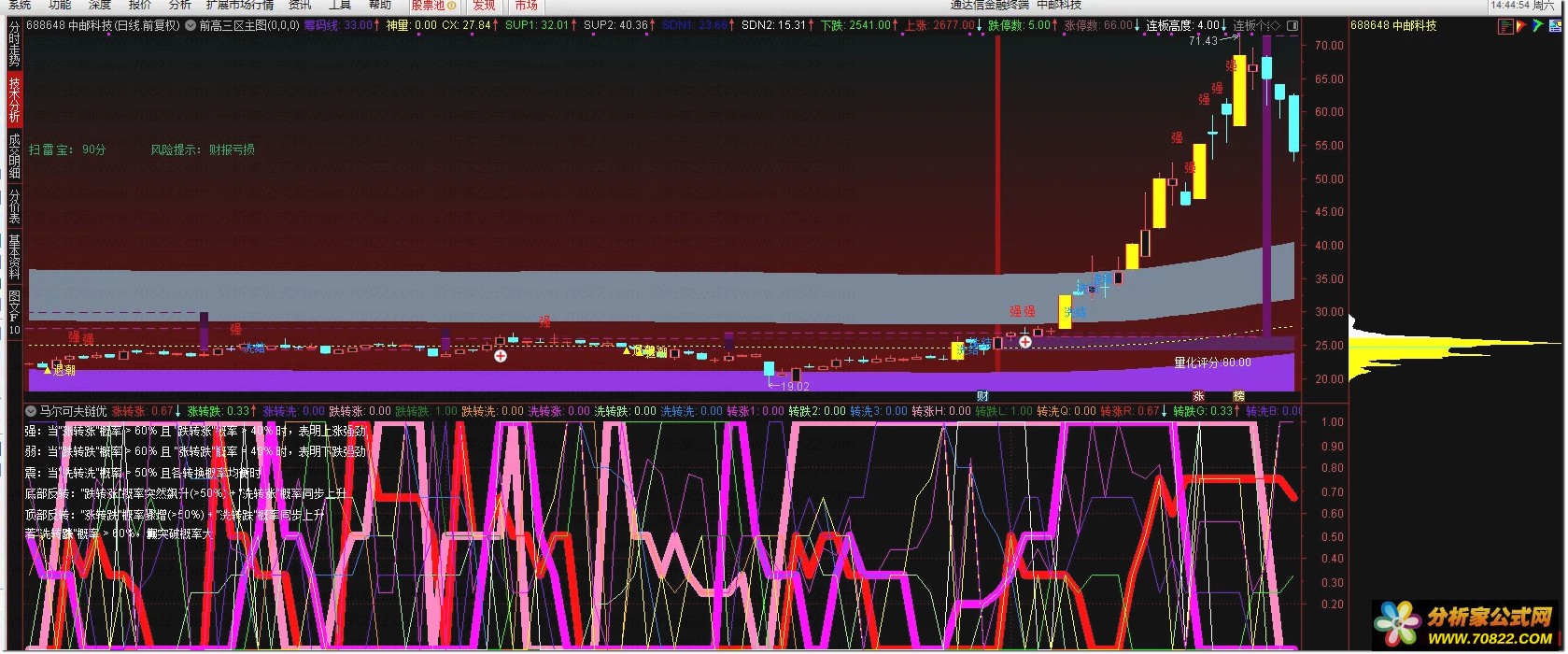Screen dimensions: 1568x654
Task: Click the green-blue arrow icon at top right
Action: click(x=1537, y=26)
